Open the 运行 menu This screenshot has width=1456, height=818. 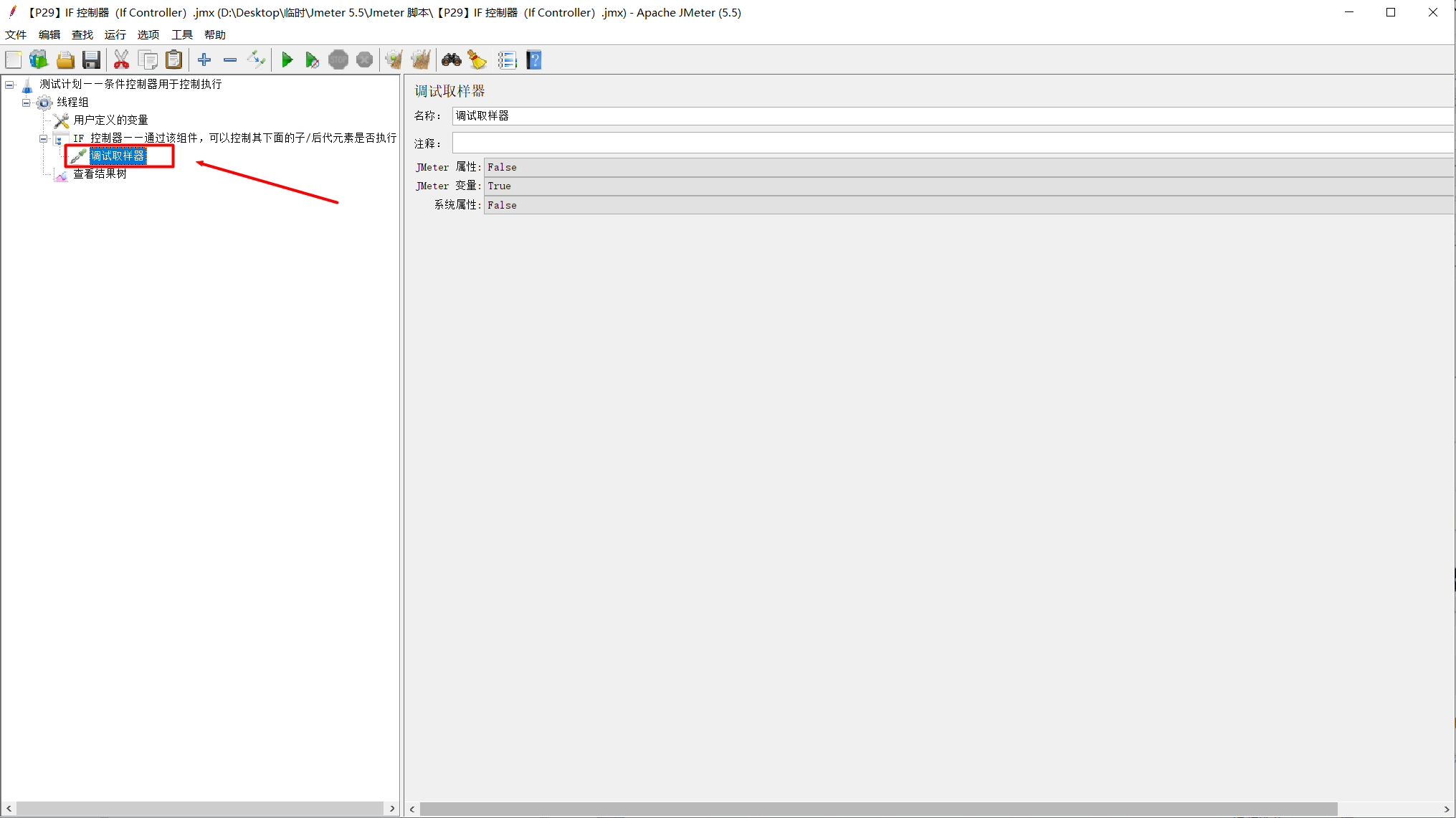(x=115, y=34)
